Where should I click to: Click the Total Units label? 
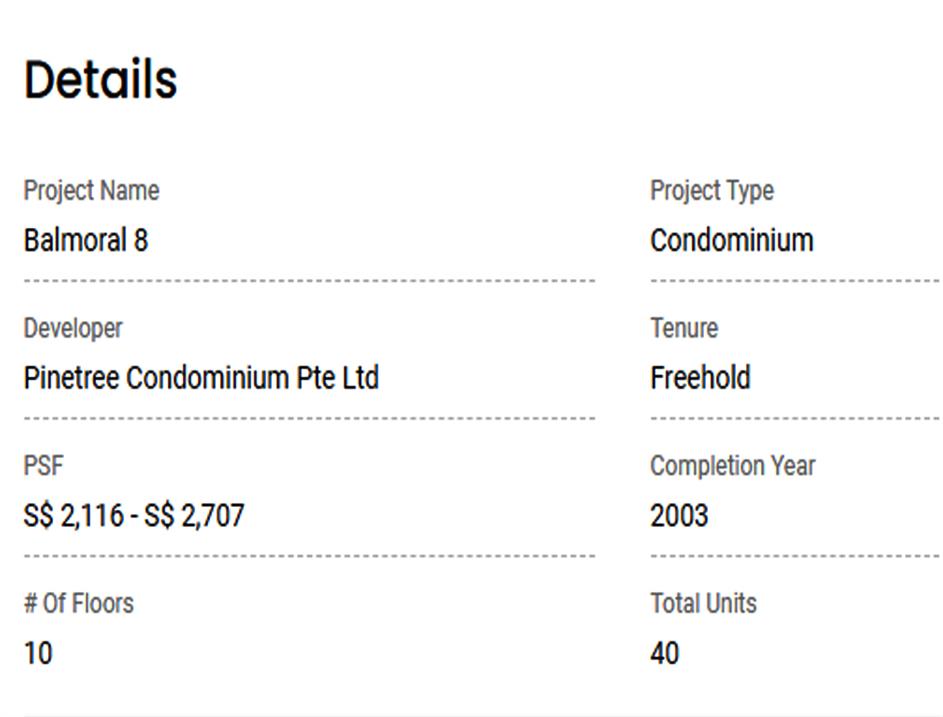click(x=703, y=603)
